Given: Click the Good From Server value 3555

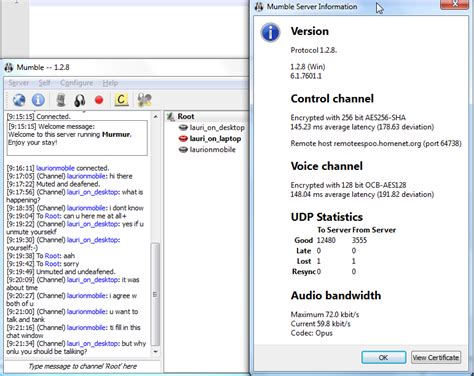Looking at the screenshot, I should tap(359, 240).
